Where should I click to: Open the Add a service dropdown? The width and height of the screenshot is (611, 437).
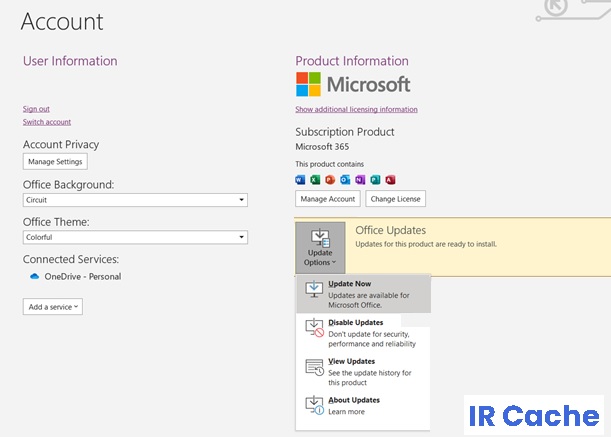(53, 307)
